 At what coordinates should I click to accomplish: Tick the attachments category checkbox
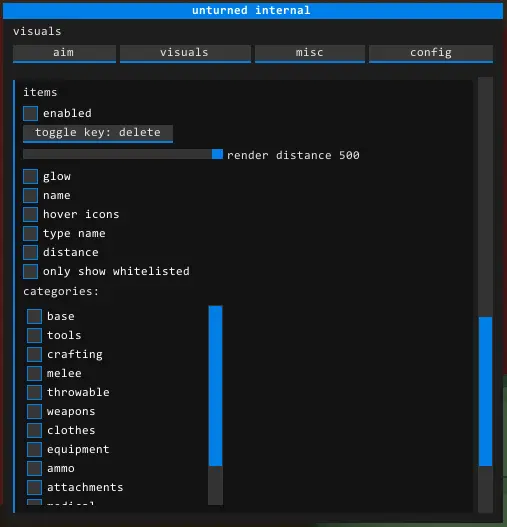(34, 487)
